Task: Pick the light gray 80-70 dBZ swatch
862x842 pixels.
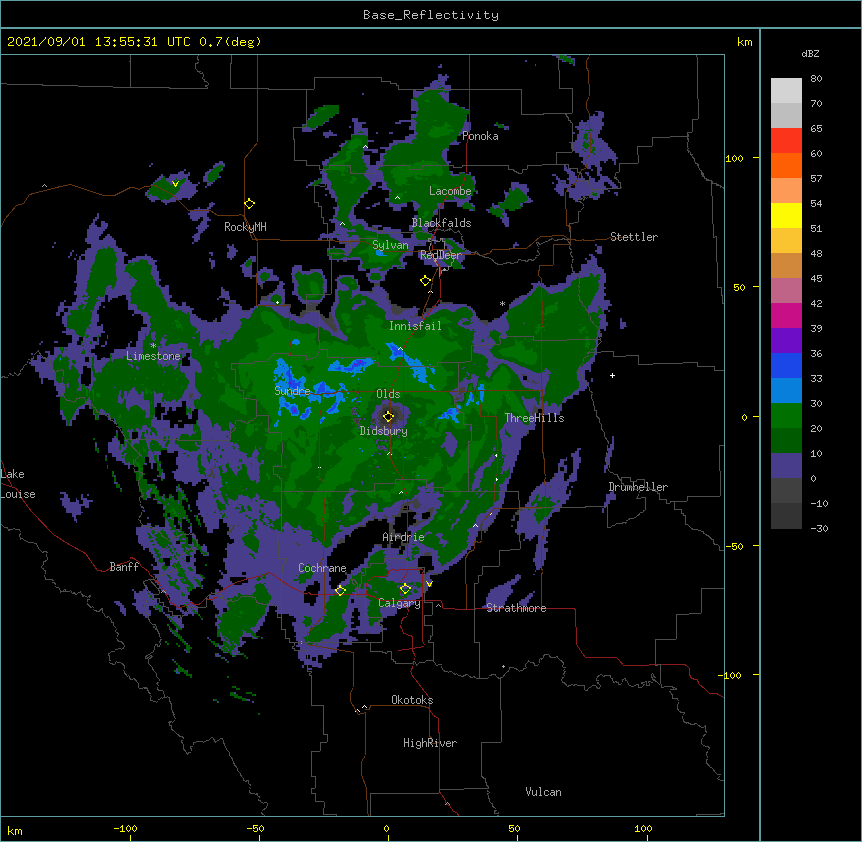Action: 786,91
